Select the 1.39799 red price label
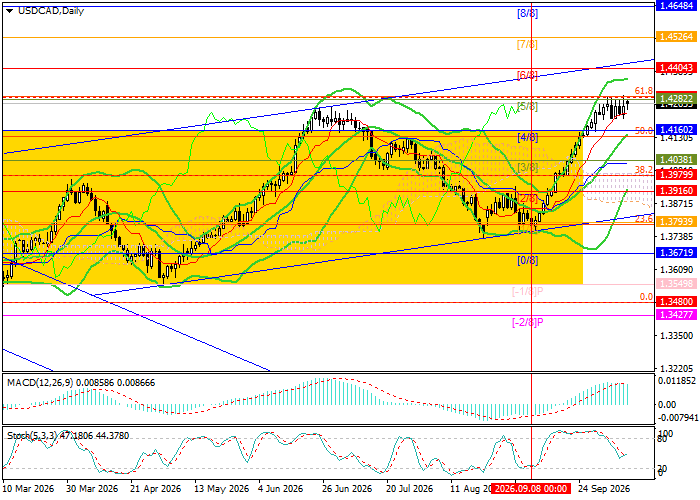This screenshot has width=700, height=500. [676, 174]
